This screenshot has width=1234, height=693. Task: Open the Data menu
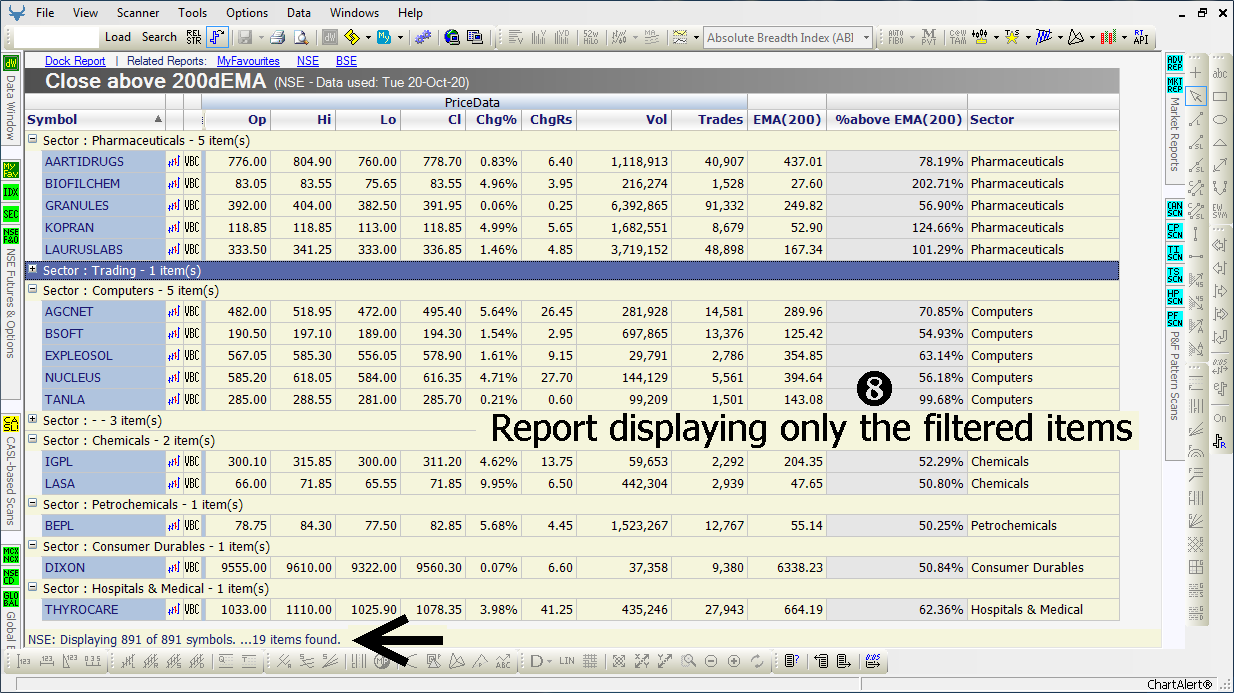pos(299,13)
